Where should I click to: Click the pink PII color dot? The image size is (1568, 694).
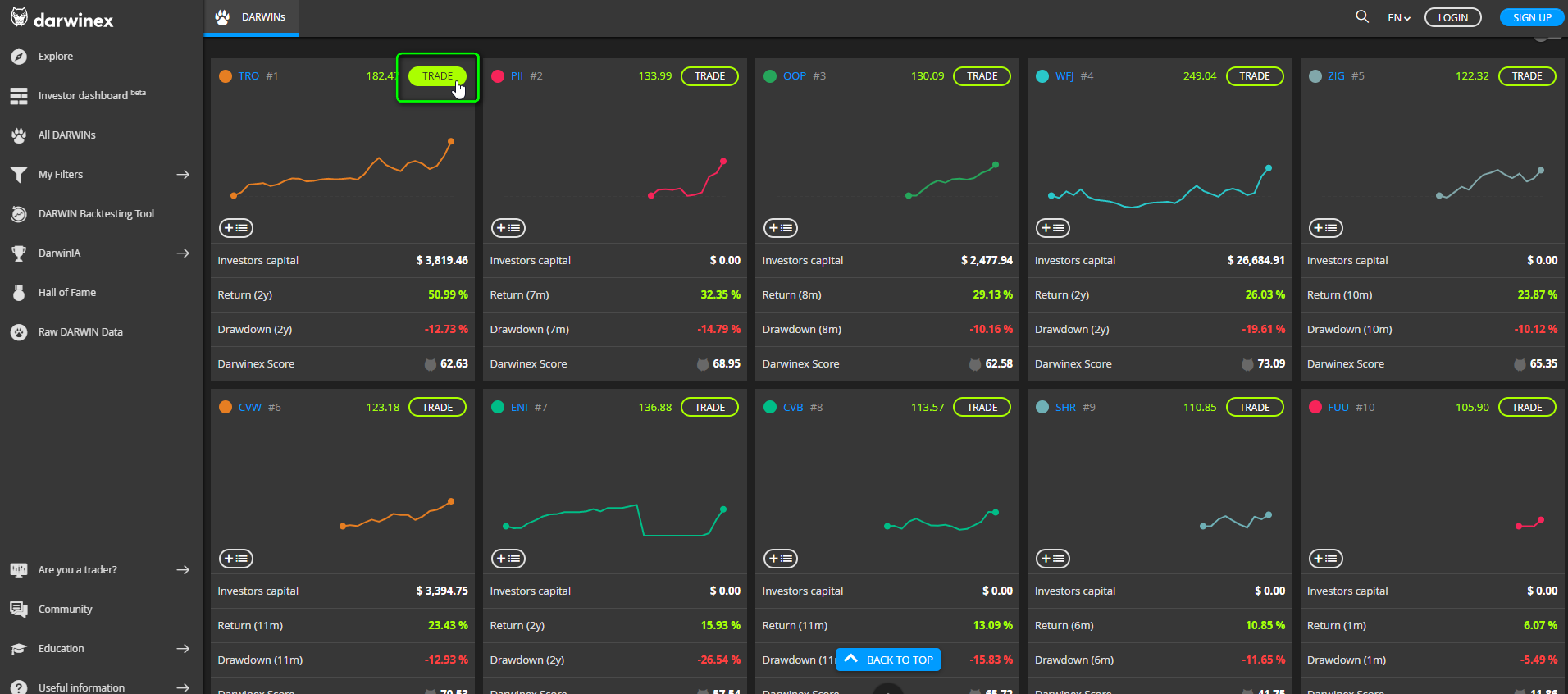click(x=498, y=76)
